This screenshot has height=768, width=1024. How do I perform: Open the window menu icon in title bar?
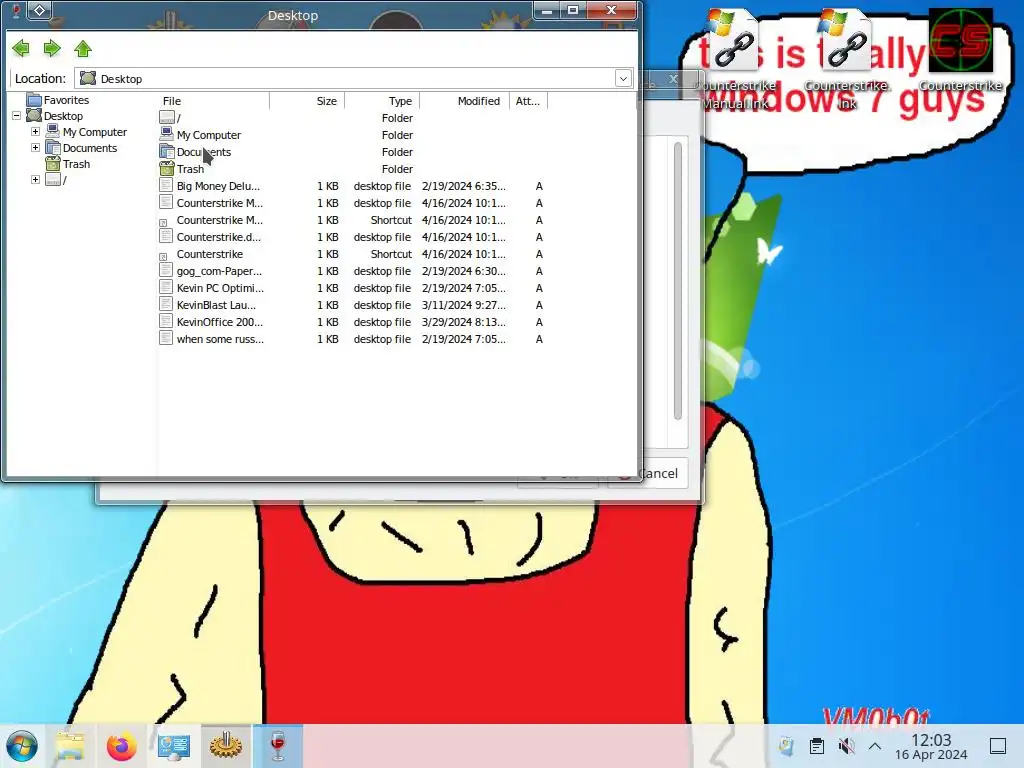click(x=40, y=10)
